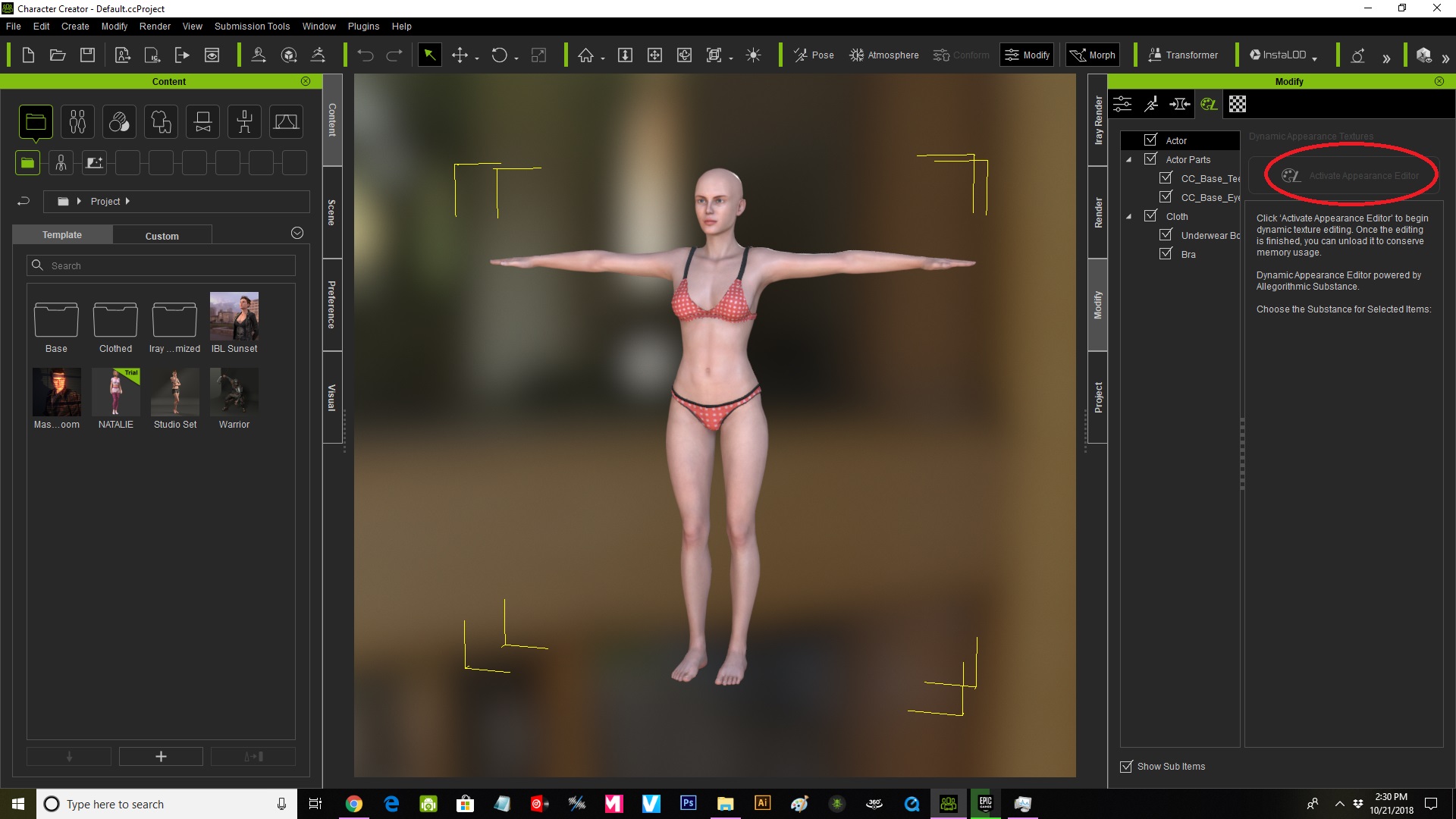Click the Export file arrow icon
1456x819 pixels.
pos(182,55)
